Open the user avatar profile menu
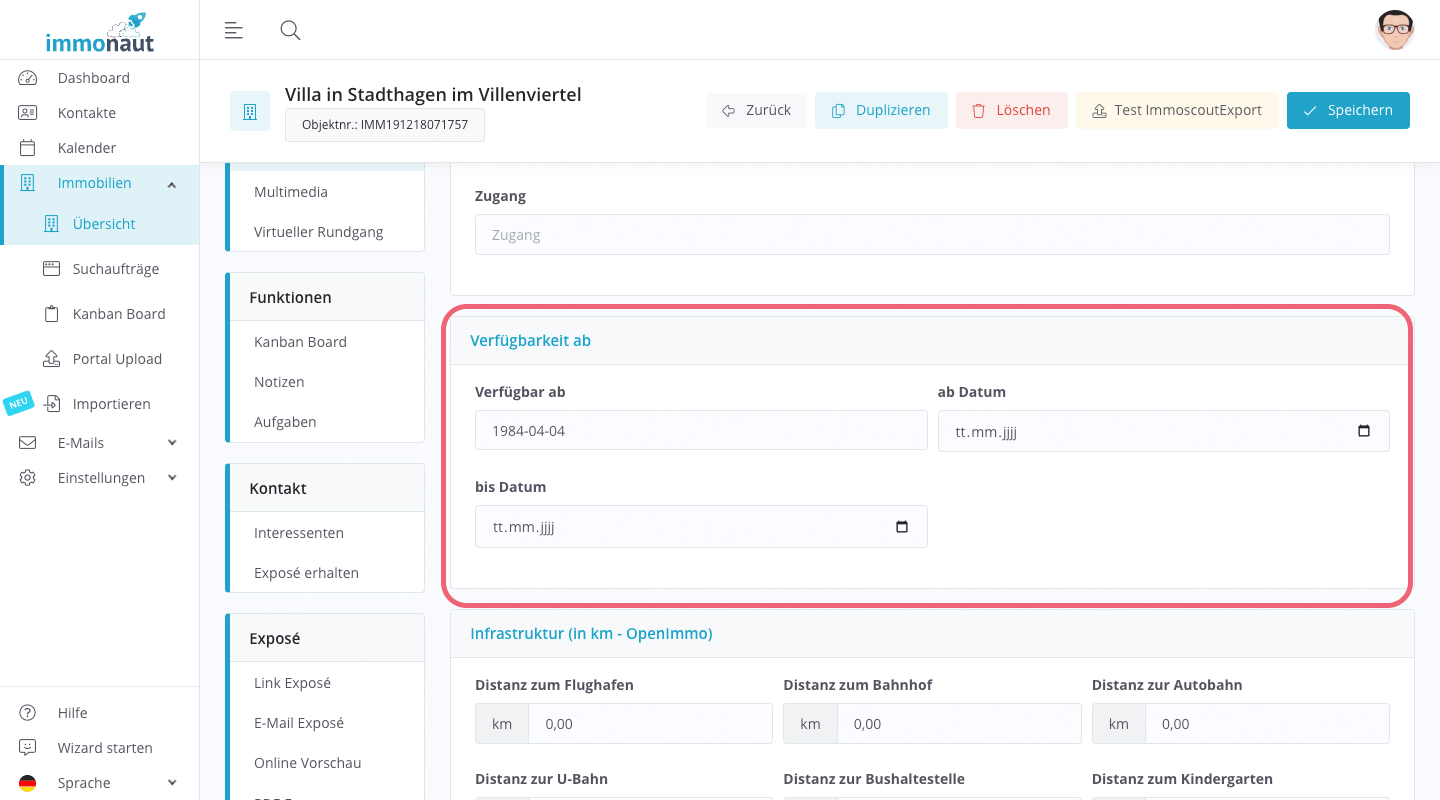The height and width of the screenshot is (800, 1440). 1394,30
